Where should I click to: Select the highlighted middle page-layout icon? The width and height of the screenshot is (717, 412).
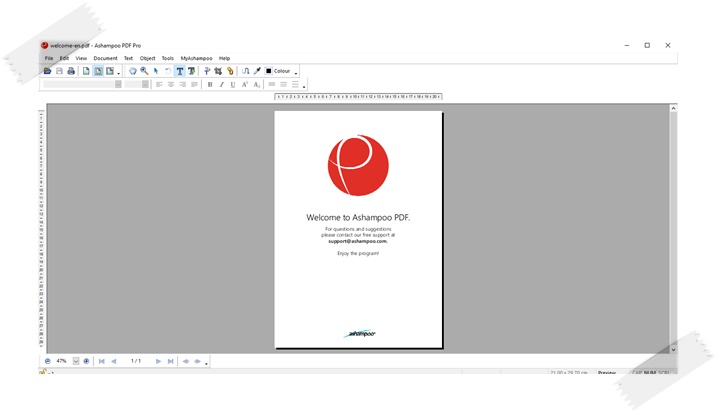click(98, 71)
